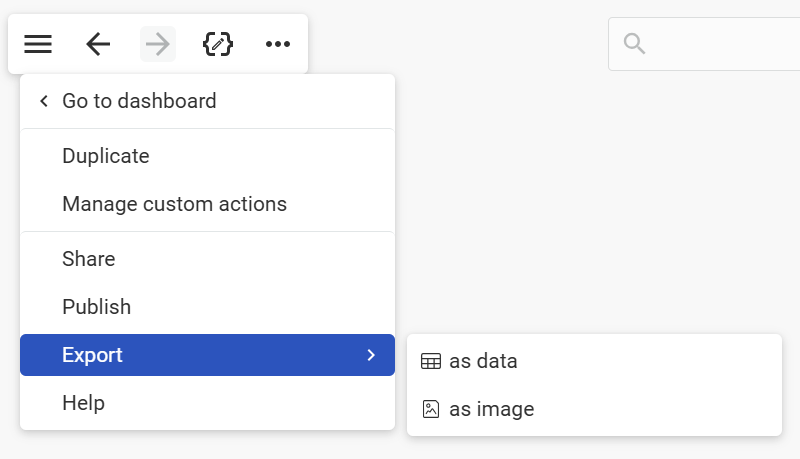Export 'as data' from the submenu

tap(484, 361)
